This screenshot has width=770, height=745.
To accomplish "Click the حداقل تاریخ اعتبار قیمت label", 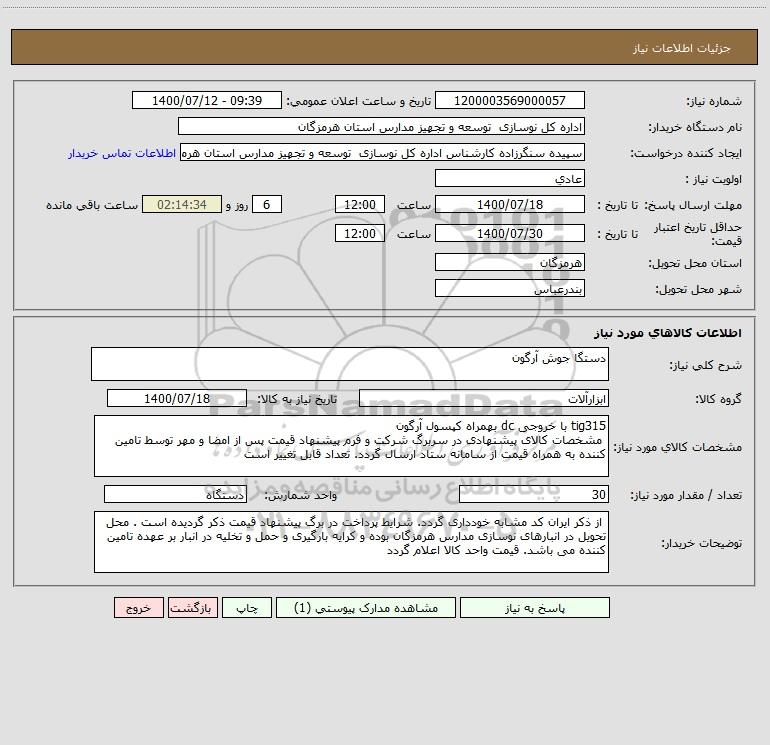I will (x=698, y=234).
